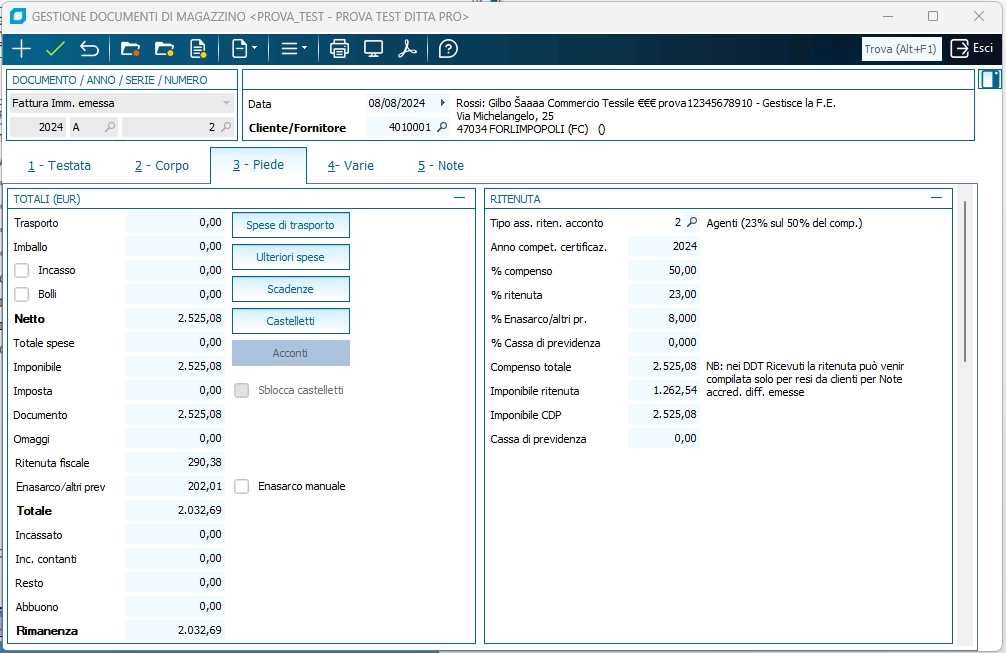
Task: Open the 5 - Note tab
Action: coord(440,166)
